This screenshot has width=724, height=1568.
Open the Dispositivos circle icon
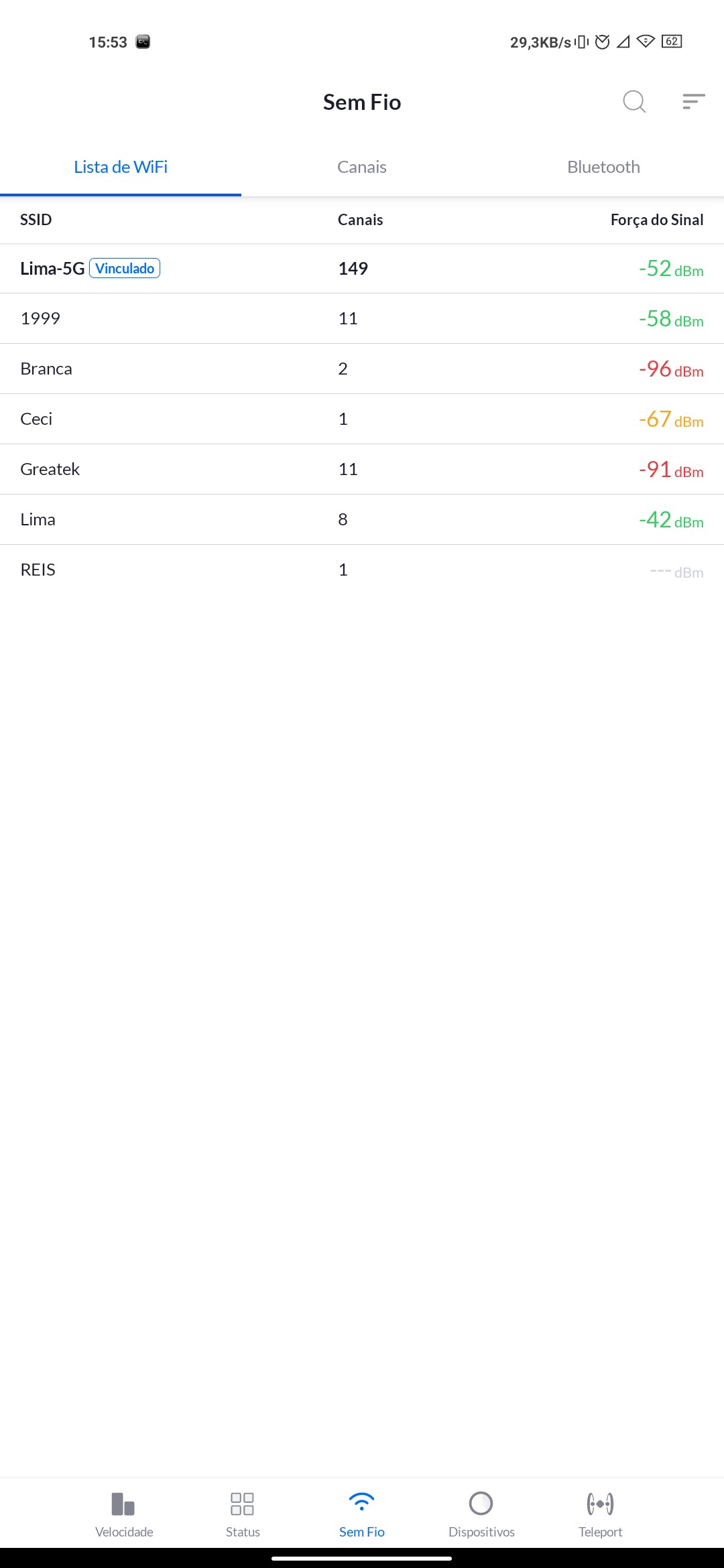(x=481, y=1504)
